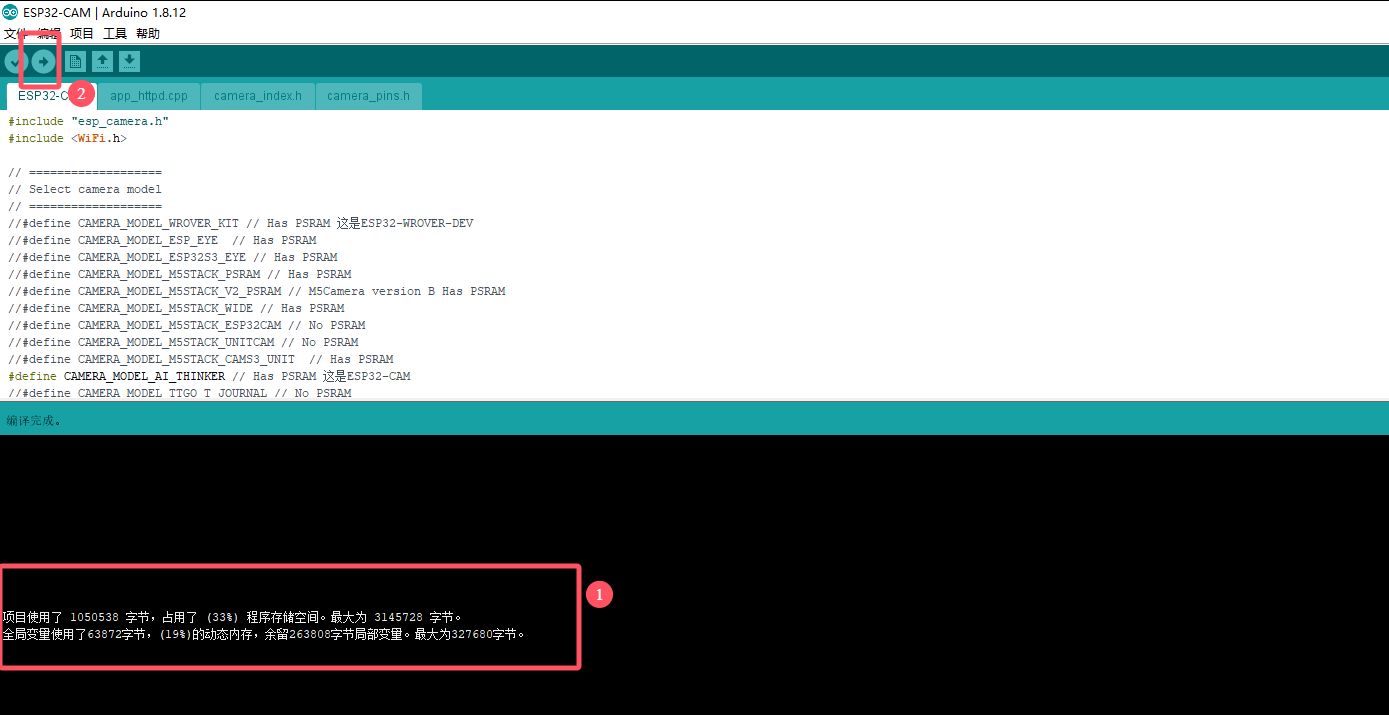Screen dimensions: 1389x715
Task: Switch to the camera_index.h tab
Action: coord(258,96)
